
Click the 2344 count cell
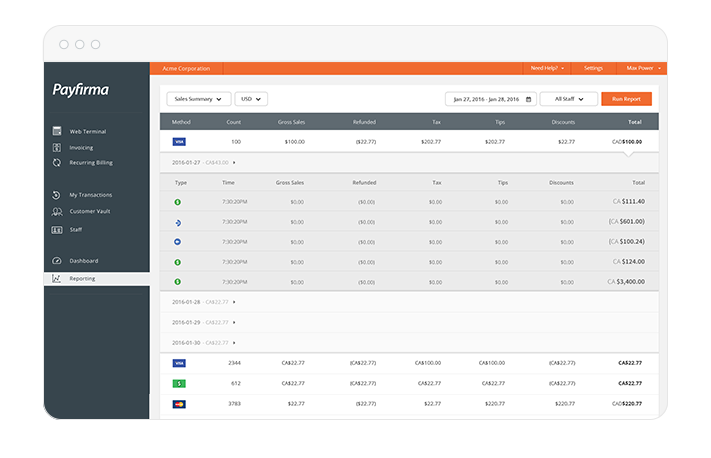pyautogui.click(x=234, y=363)
